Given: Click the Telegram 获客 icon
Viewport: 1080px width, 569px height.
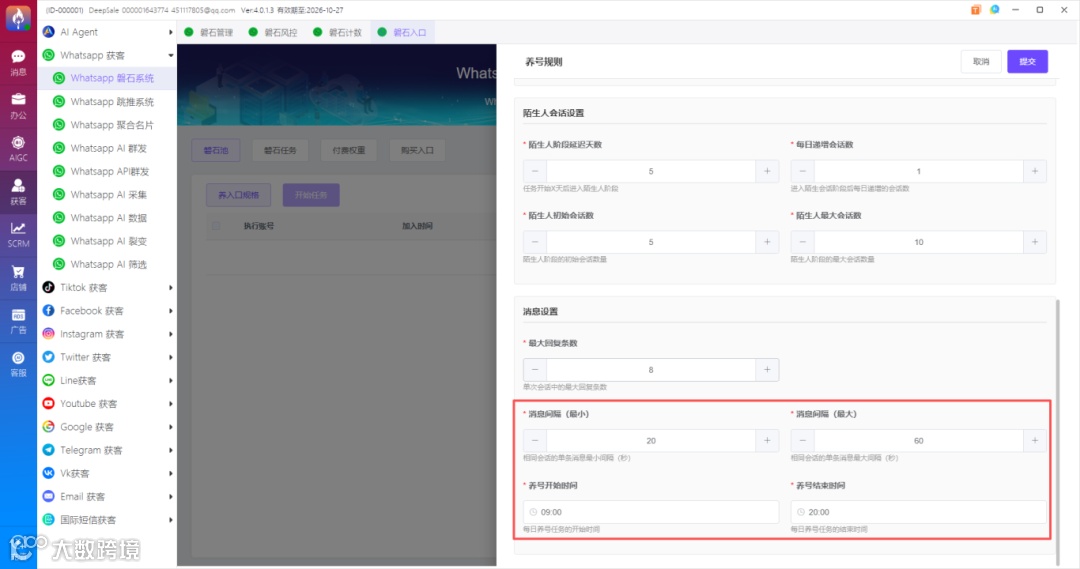Looking at the screenshot, I should pos(48,450).
